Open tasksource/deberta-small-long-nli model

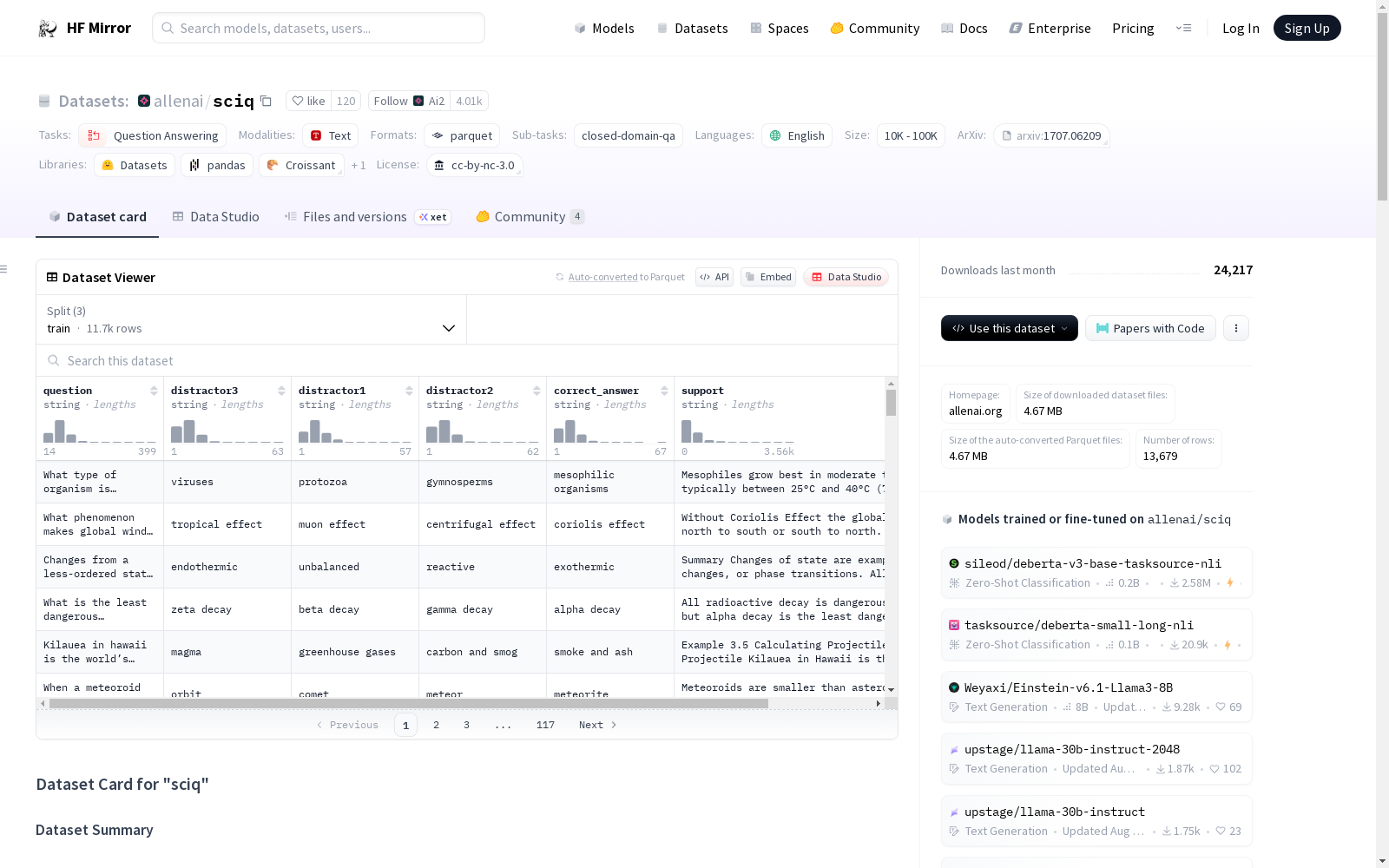point(1096,635)
